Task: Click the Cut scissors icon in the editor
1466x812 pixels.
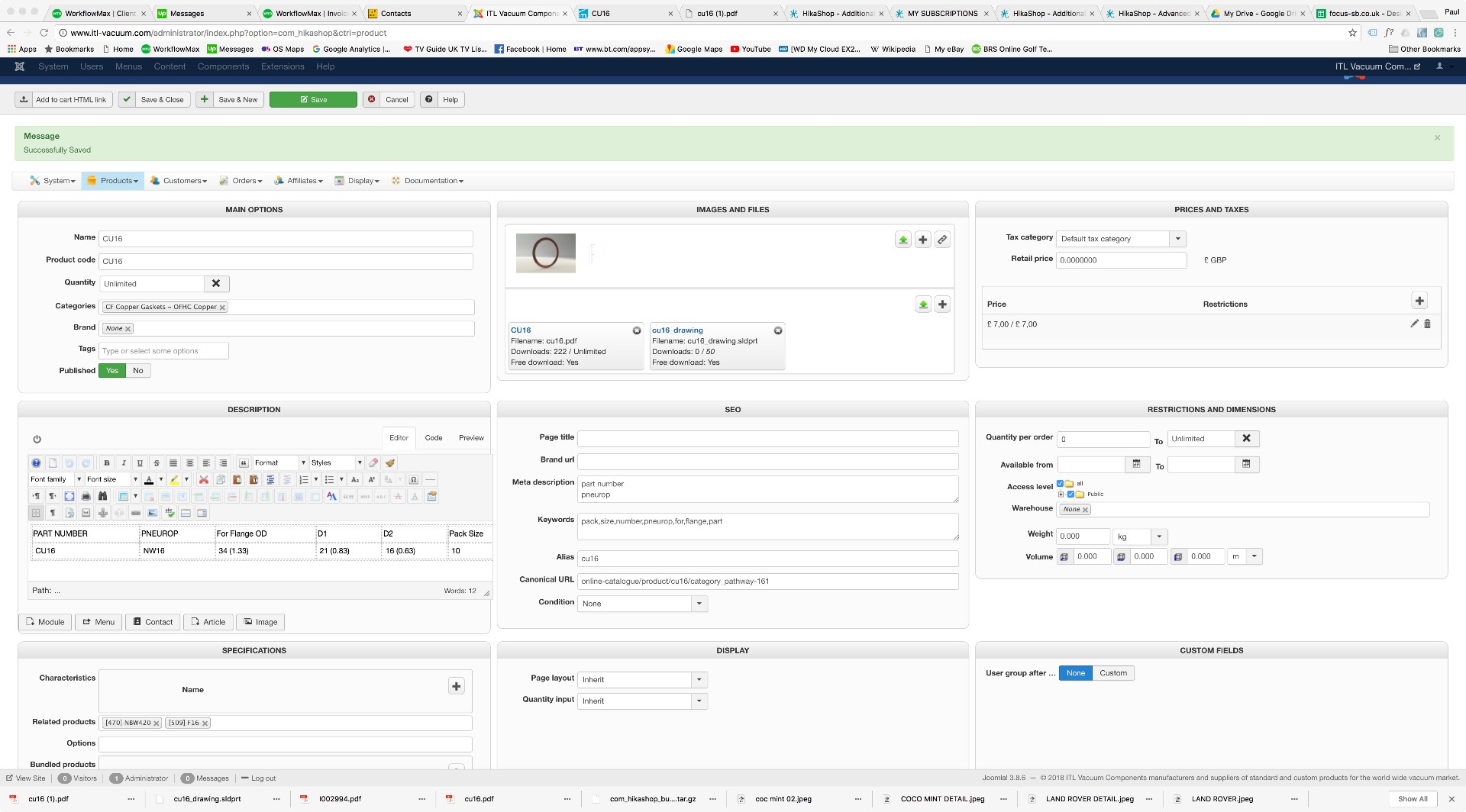Action: (204, 480)
